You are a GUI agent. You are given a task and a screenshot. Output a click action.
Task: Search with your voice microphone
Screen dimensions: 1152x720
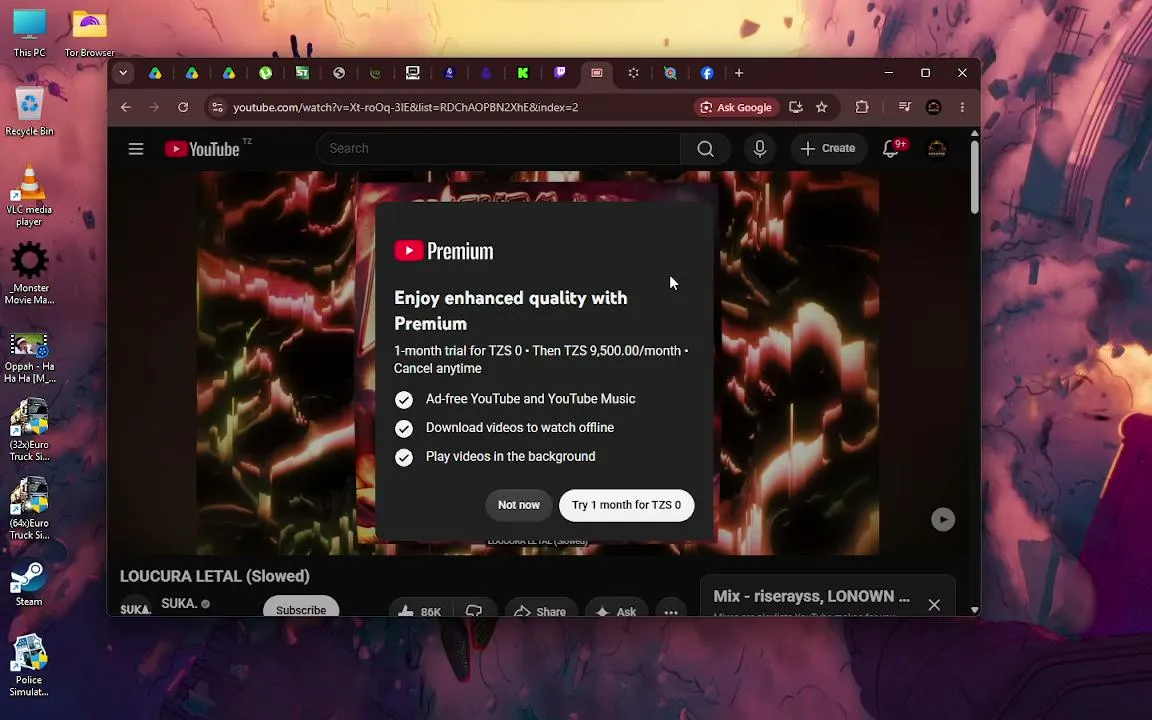point(760,149)
